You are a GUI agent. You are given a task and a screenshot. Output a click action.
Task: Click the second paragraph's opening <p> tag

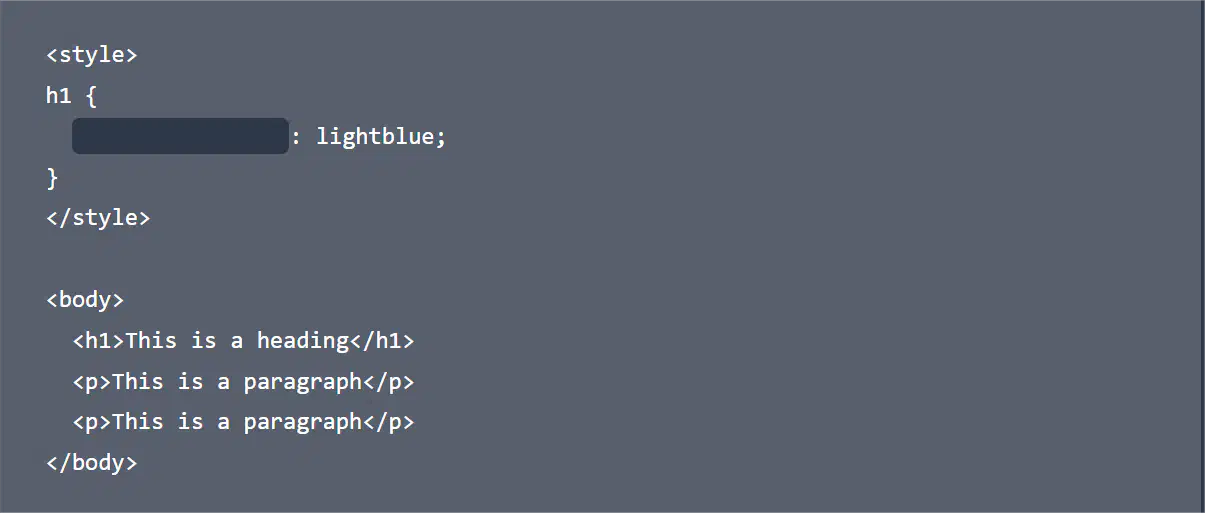pos(92,423)
